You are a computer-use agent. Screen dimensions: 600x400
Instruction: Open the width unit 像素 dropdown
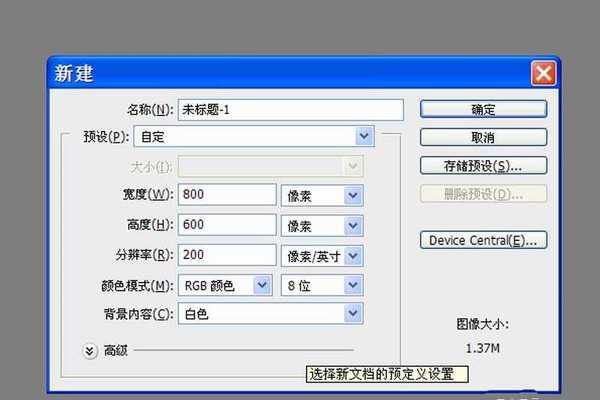click(321, 194)
